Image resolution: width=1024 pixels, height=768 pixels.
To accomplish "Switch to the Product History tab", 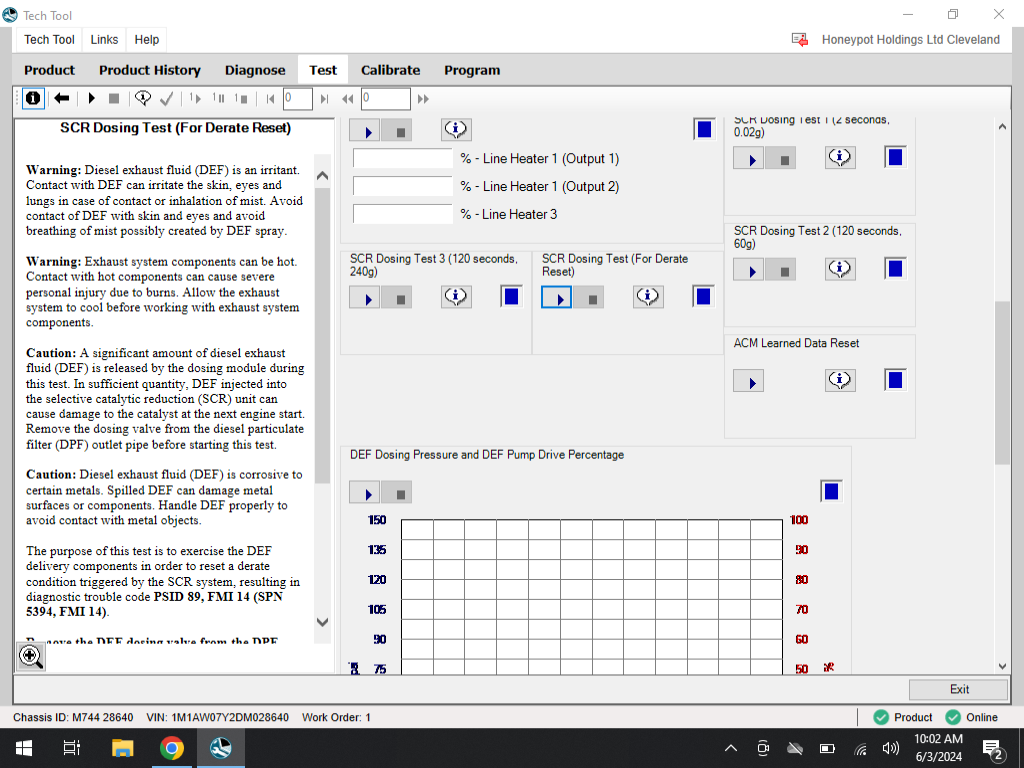I will click(150, 71).
